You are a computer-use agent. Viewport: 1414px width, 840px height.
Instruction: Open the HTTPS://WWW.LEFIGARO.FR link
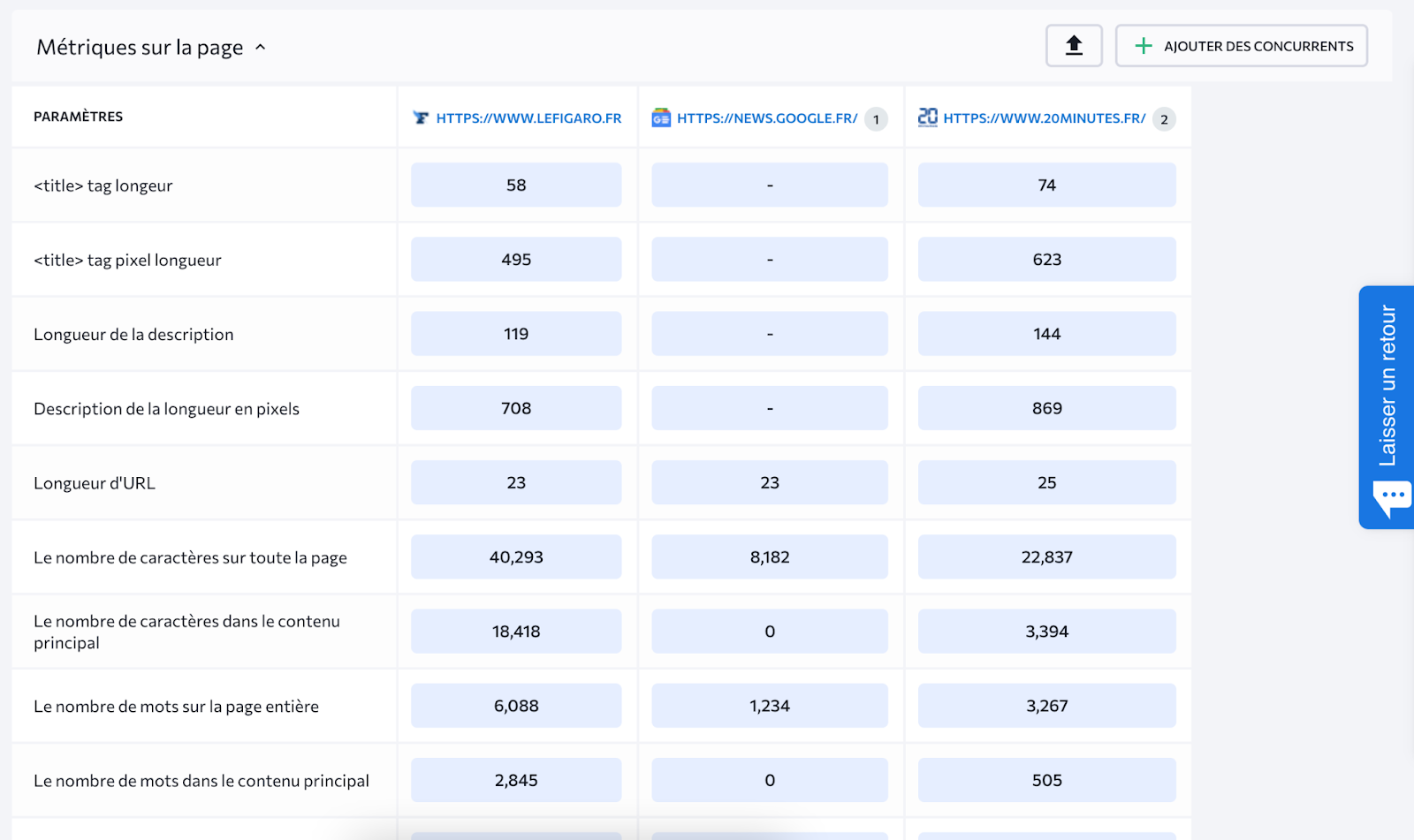[x=528, y=118]
